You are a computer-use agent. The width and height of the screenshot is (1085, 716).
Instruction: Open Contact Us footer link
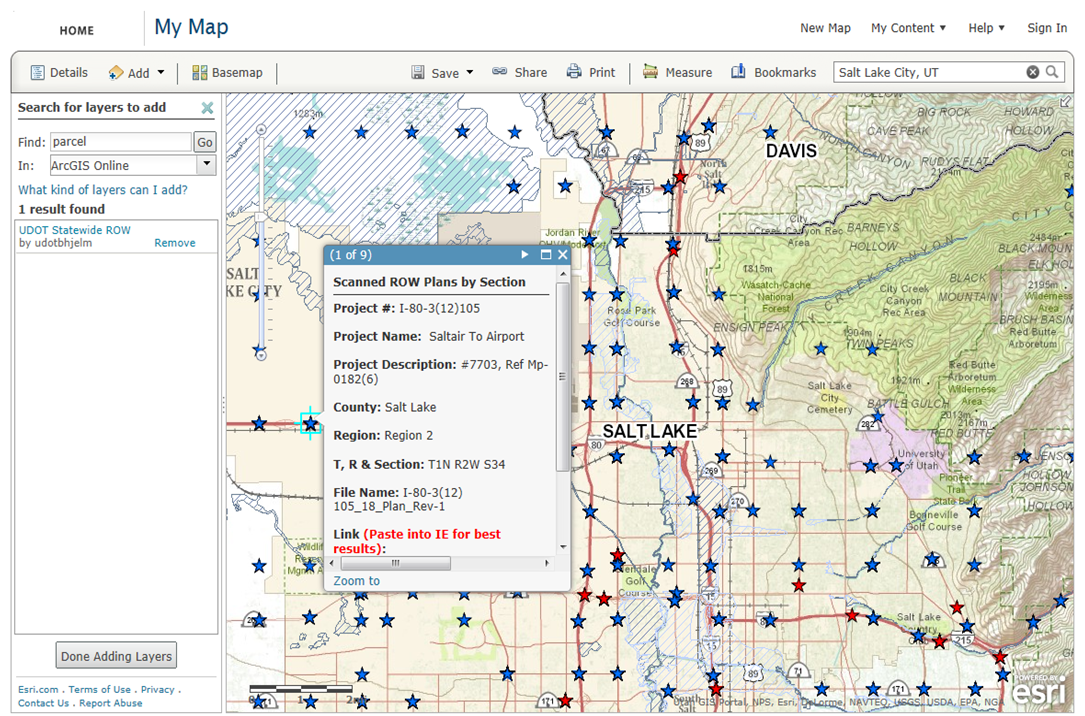44,703
